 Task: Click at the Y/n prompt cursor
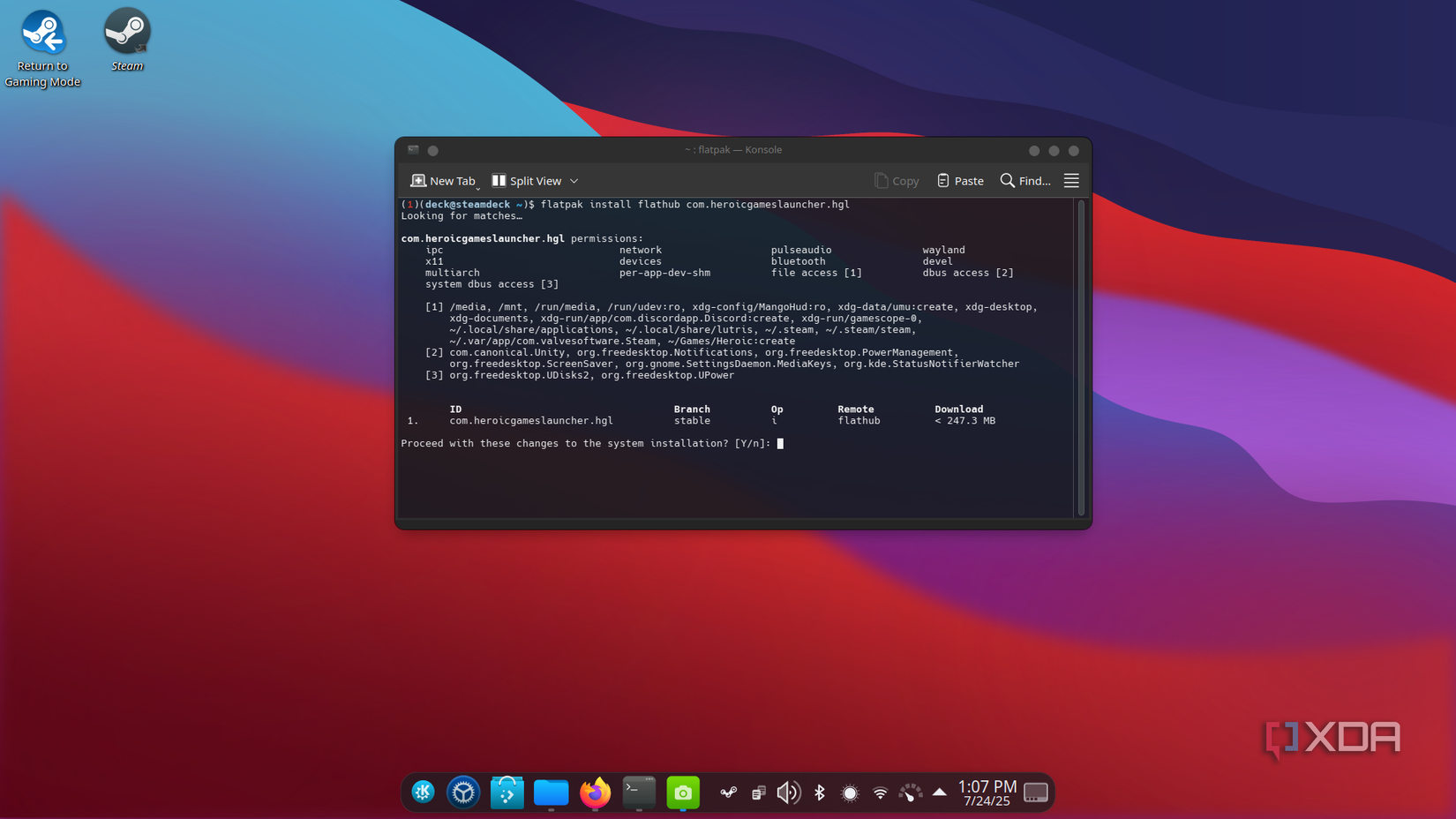[780, 444]
